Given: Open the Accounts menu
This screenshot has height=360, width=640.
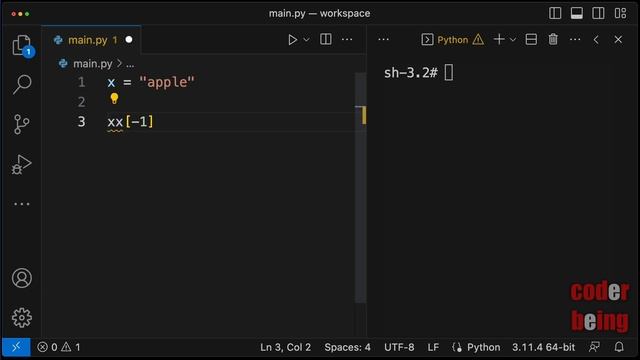Looking at the screenshot, I should tap(22, 278).
